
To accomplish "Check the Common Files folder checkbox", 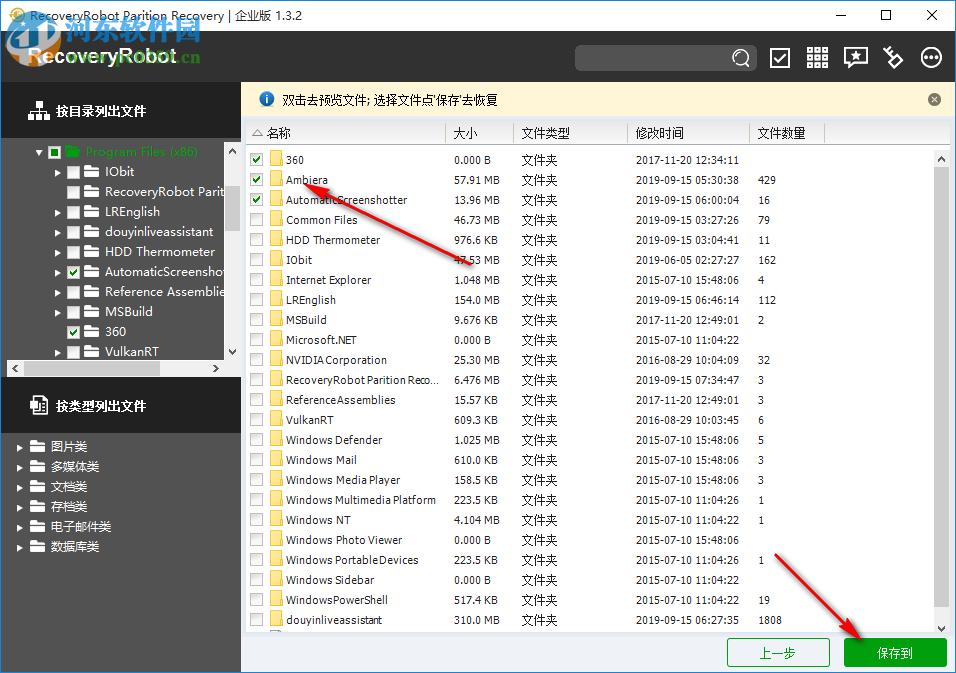I will [x=257, y=219].
